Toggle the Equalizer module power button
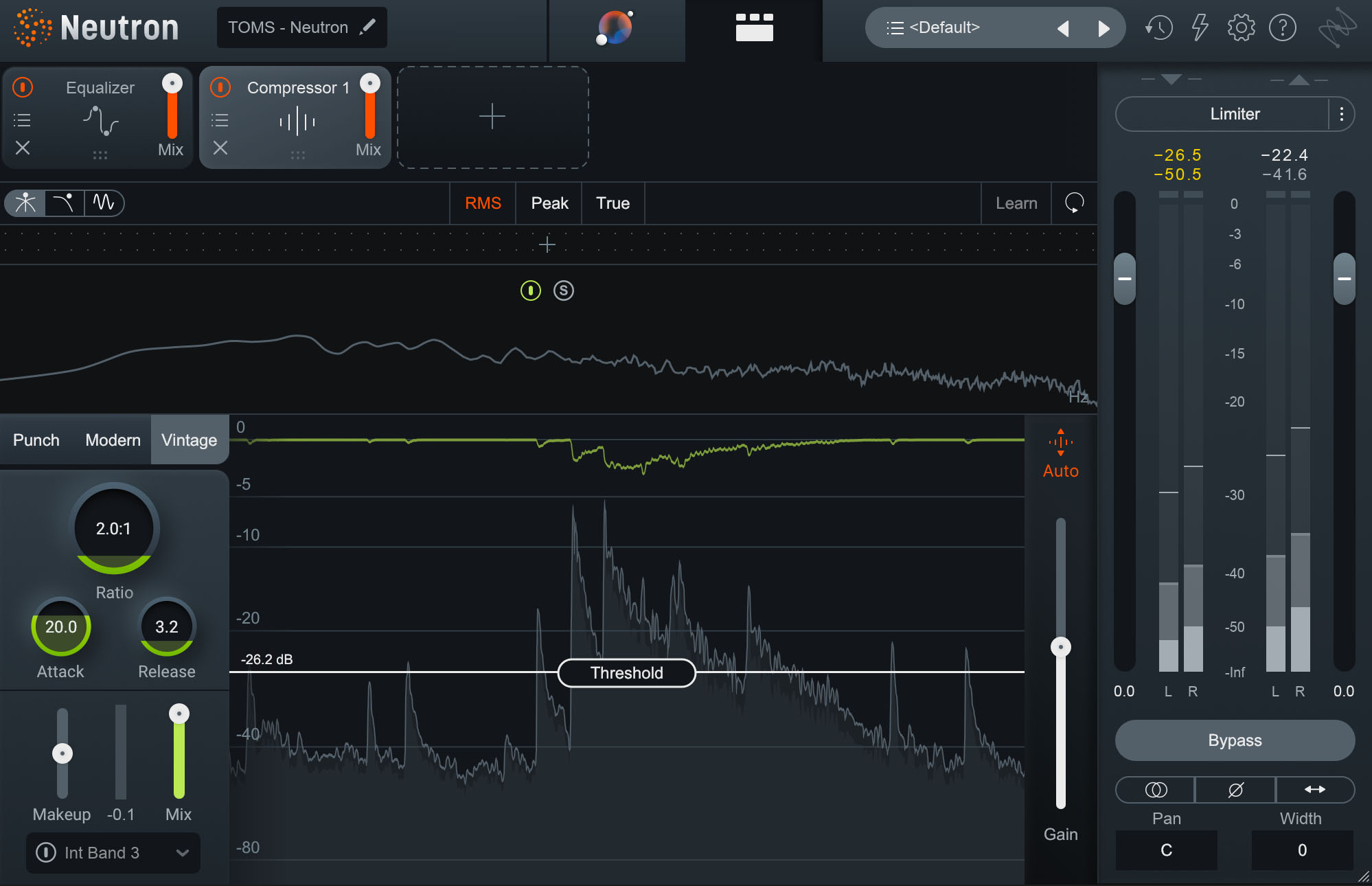 [x=23, y=87]
